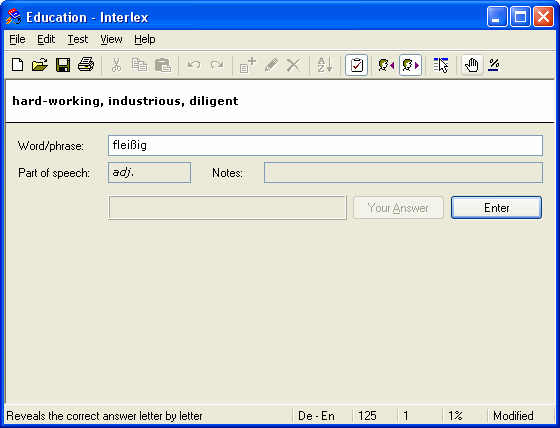
Task: Click the Redo arrow icon
Action: [x=217, y=65]
